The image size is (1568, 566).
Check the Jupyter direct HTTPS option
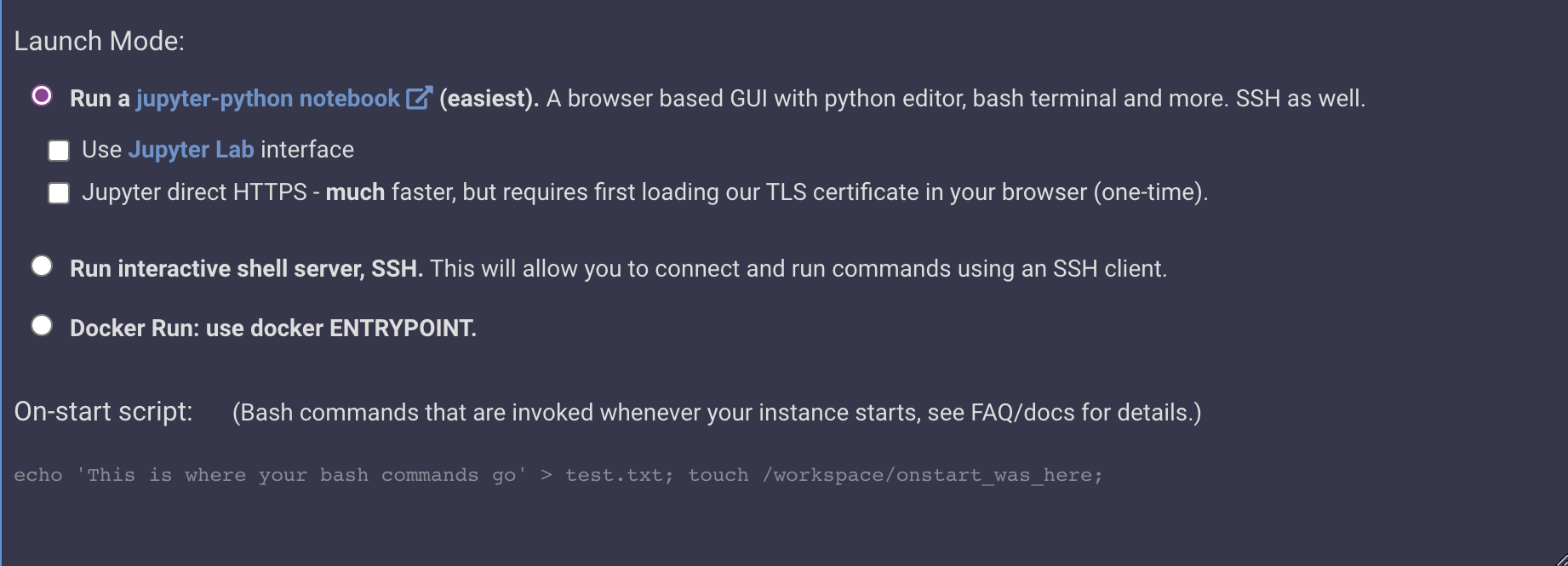(58, 193)
